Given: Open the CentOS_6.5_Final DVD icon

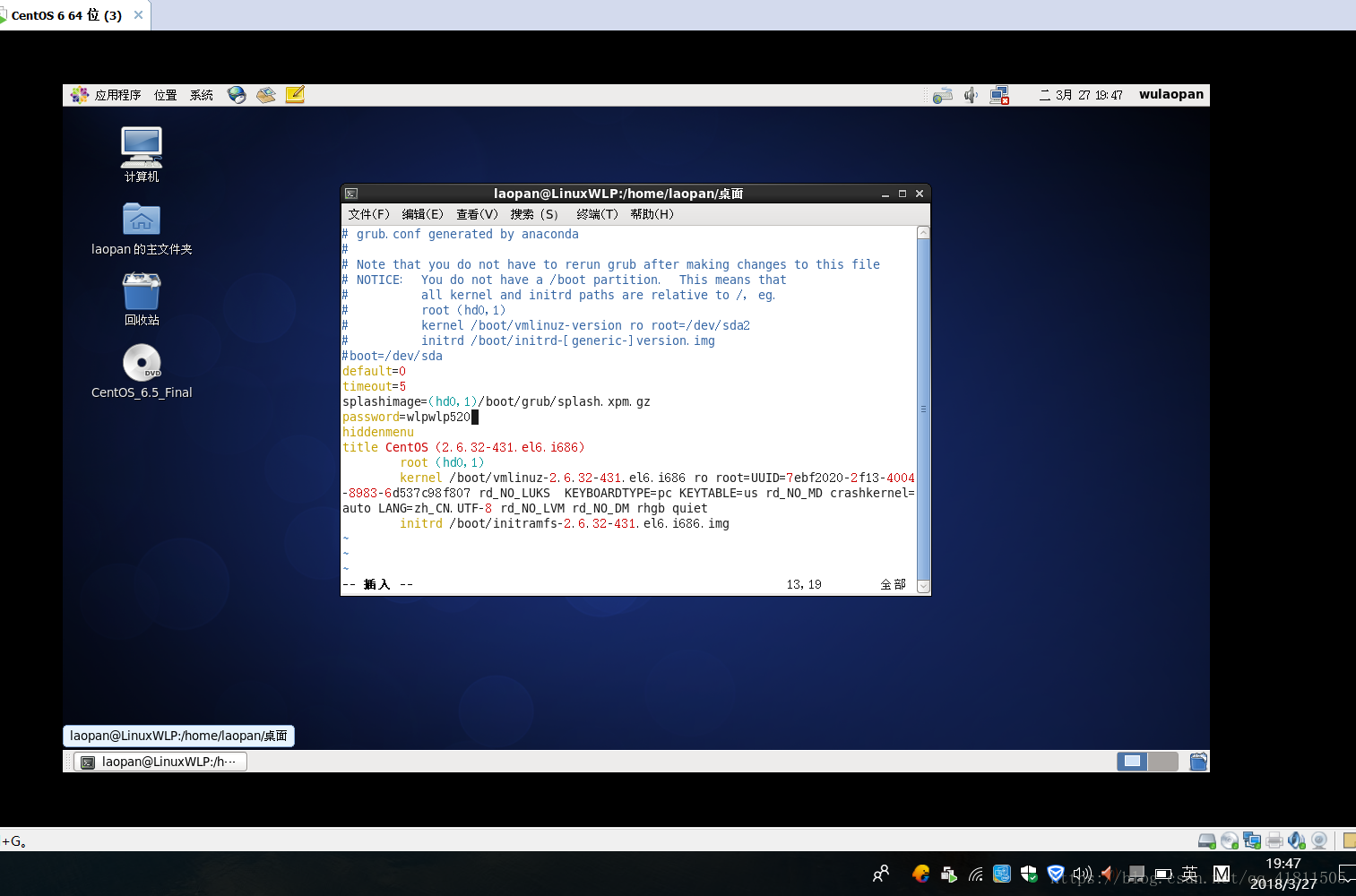Looking at the screenshot, I should (142, 372).
